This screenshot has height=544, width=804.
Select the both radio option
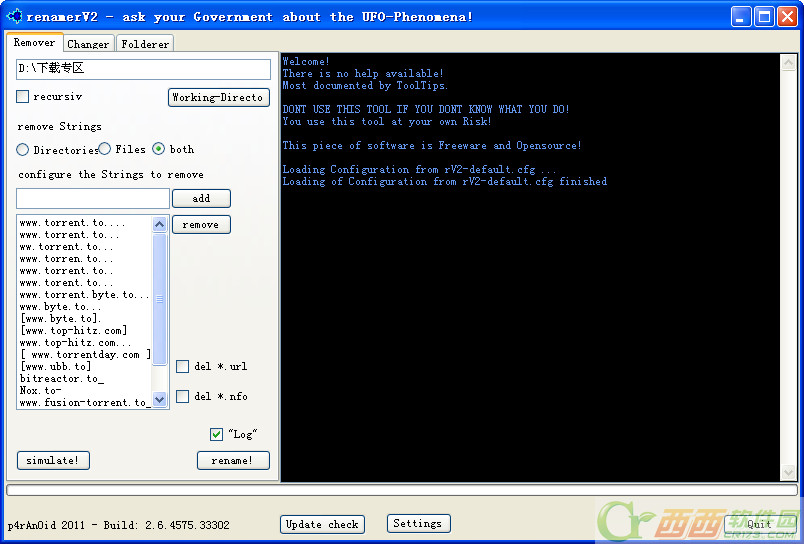coord(159,149)
